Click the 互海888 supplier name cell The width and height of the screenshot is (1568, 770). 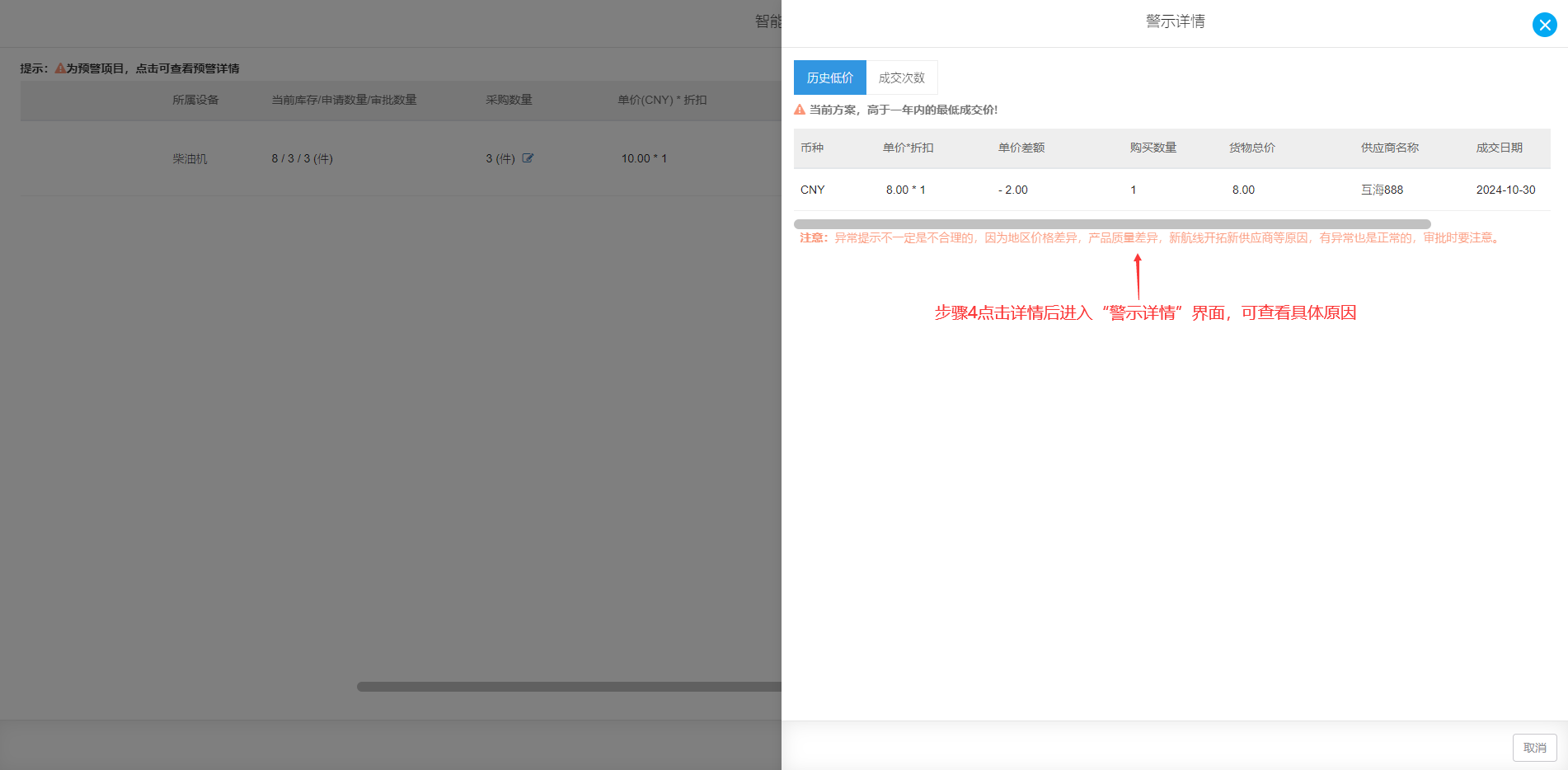tap(1383, 190)
